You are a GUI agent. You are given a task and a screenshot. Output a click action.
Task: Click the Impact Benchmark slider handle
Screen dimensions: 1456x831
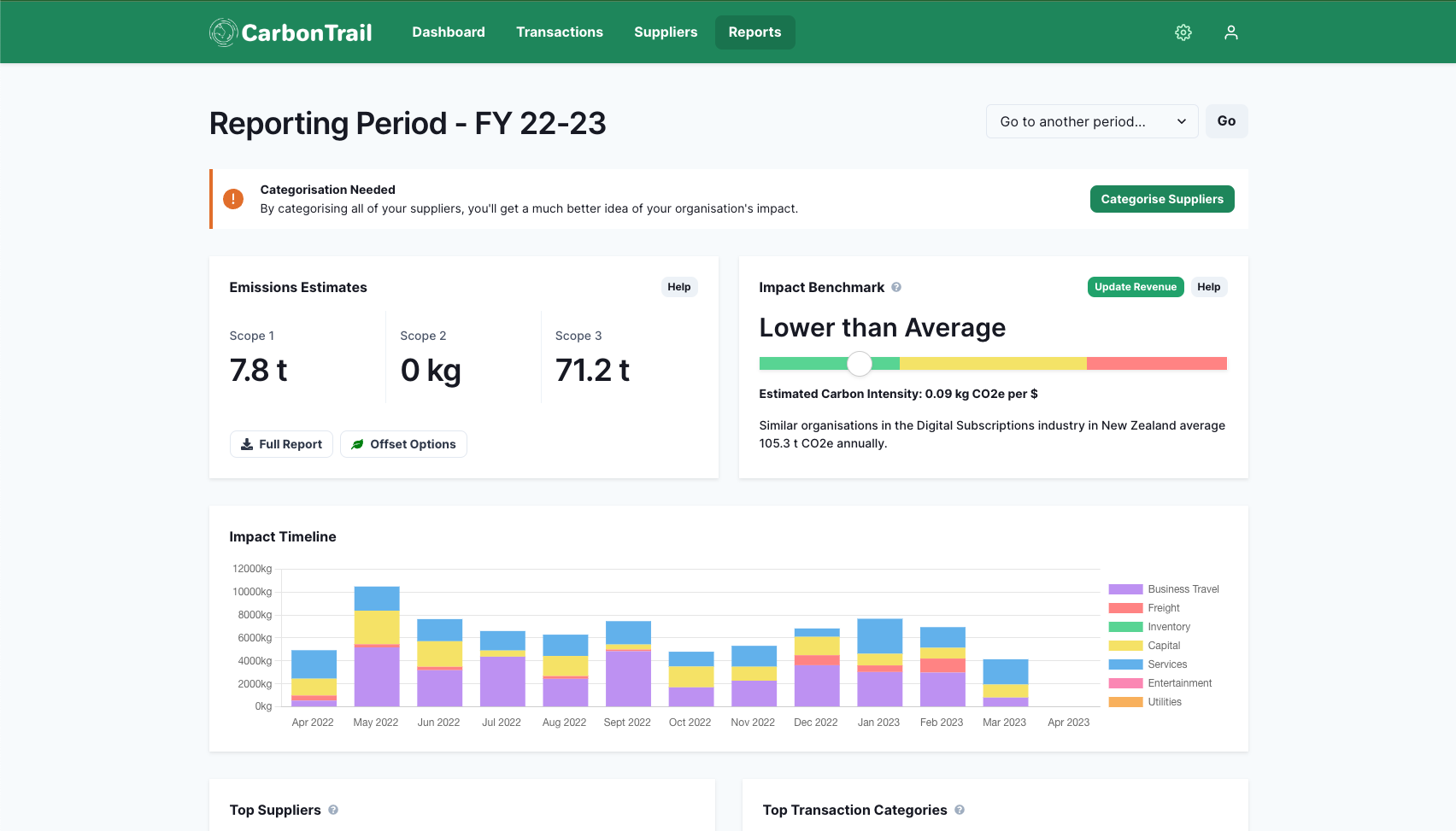coord(860,364)
